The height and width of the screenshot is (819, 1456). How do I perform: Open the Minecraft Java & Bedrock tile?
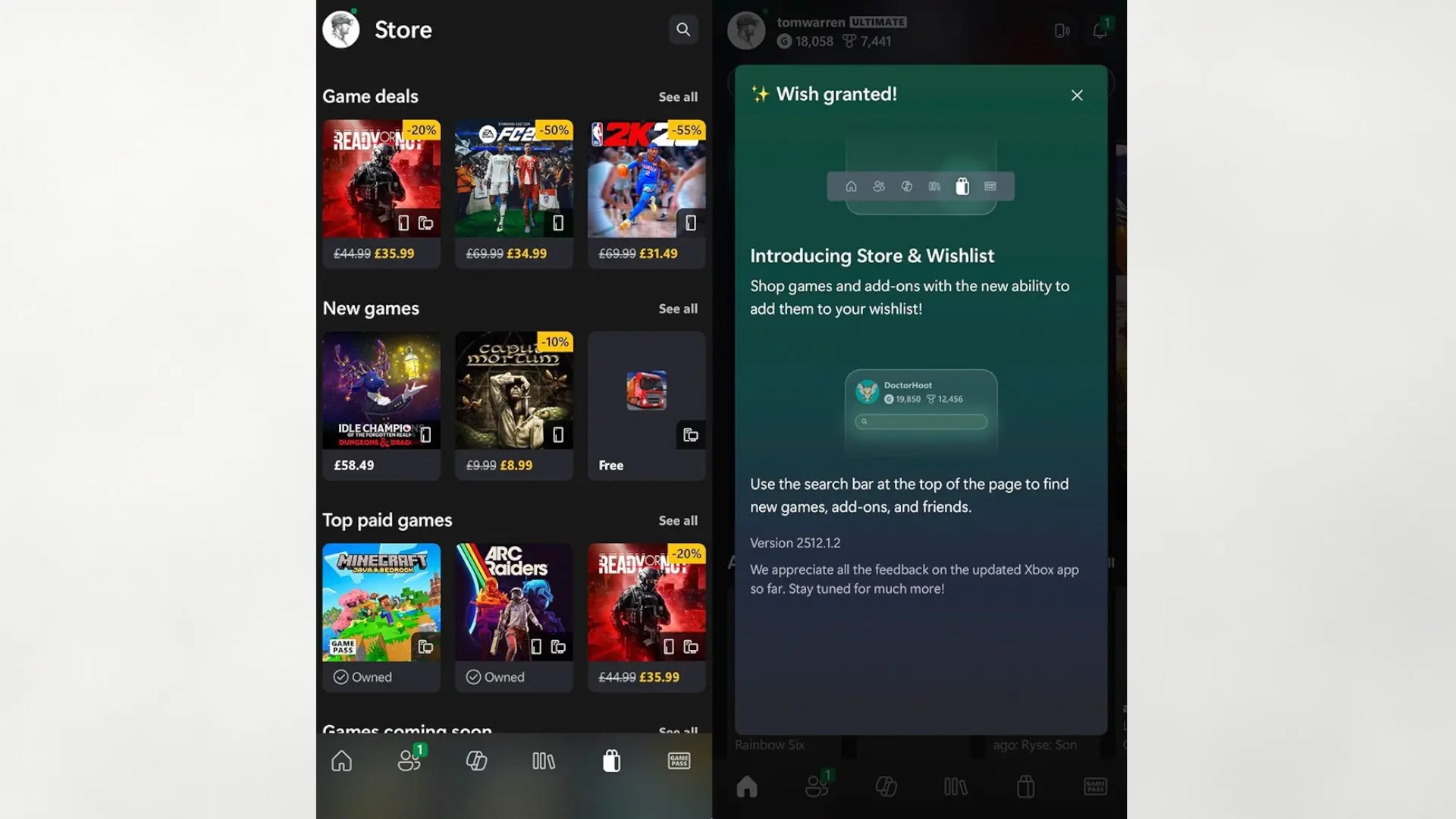381,603
